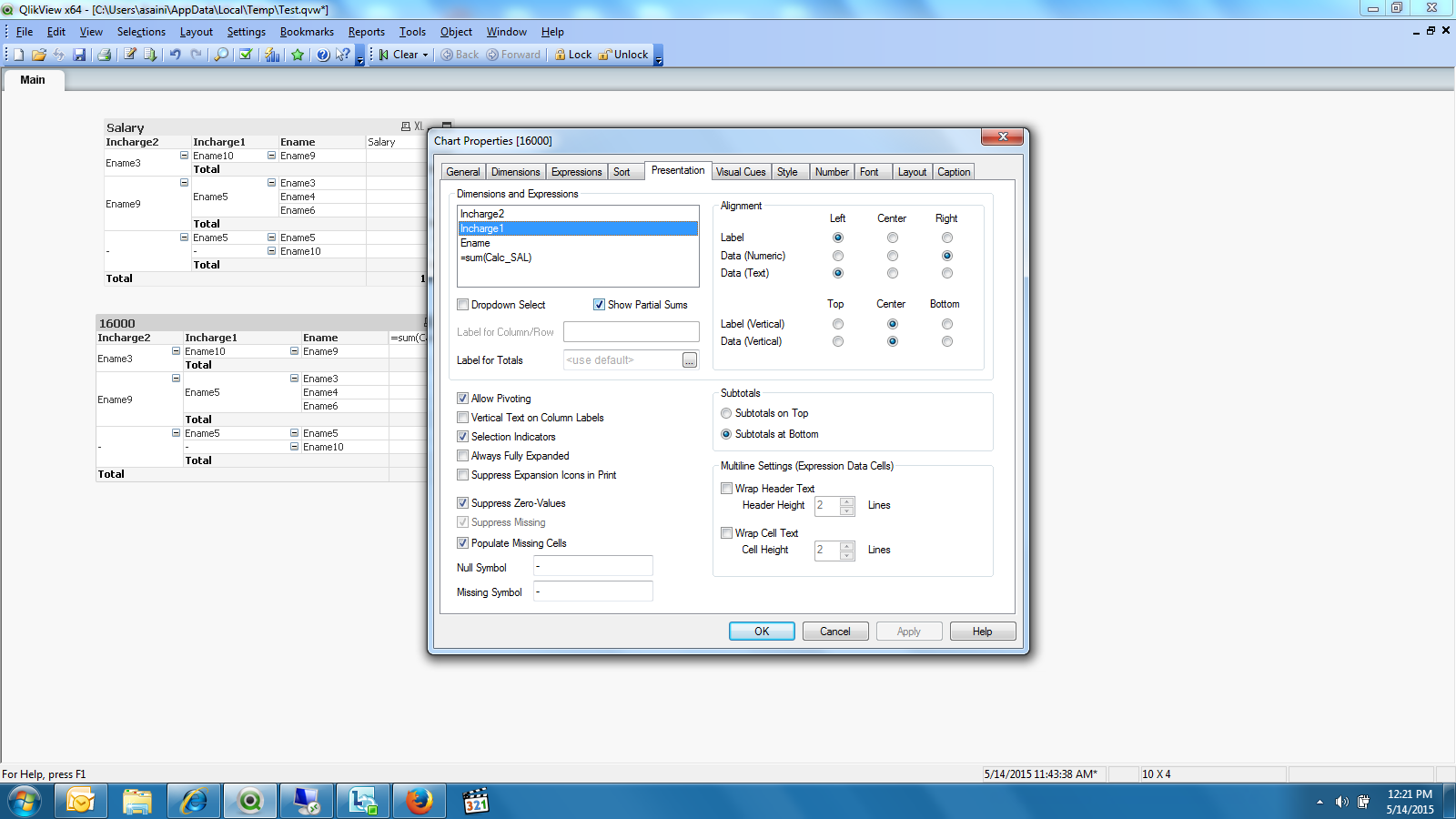Confirm dialog with OK button
This screenshot has height=819, width=1456.
tap(762, 632)
